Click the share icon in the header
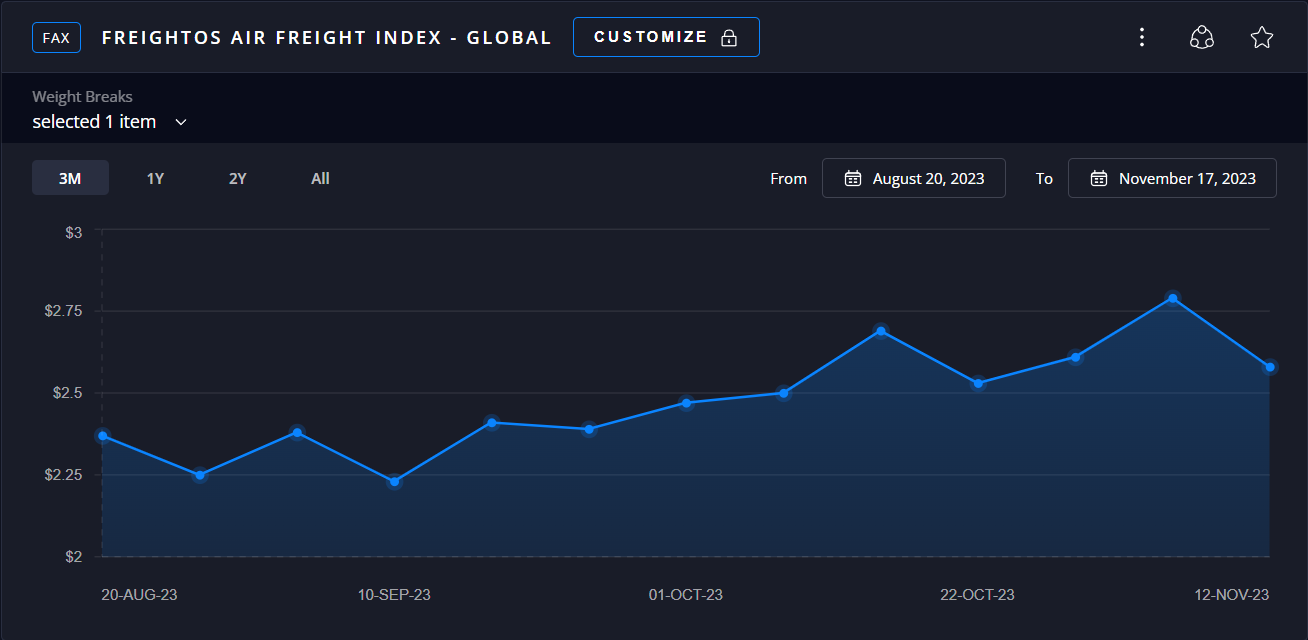This screenshot has width=1308, height=640. pos(1201,38)
